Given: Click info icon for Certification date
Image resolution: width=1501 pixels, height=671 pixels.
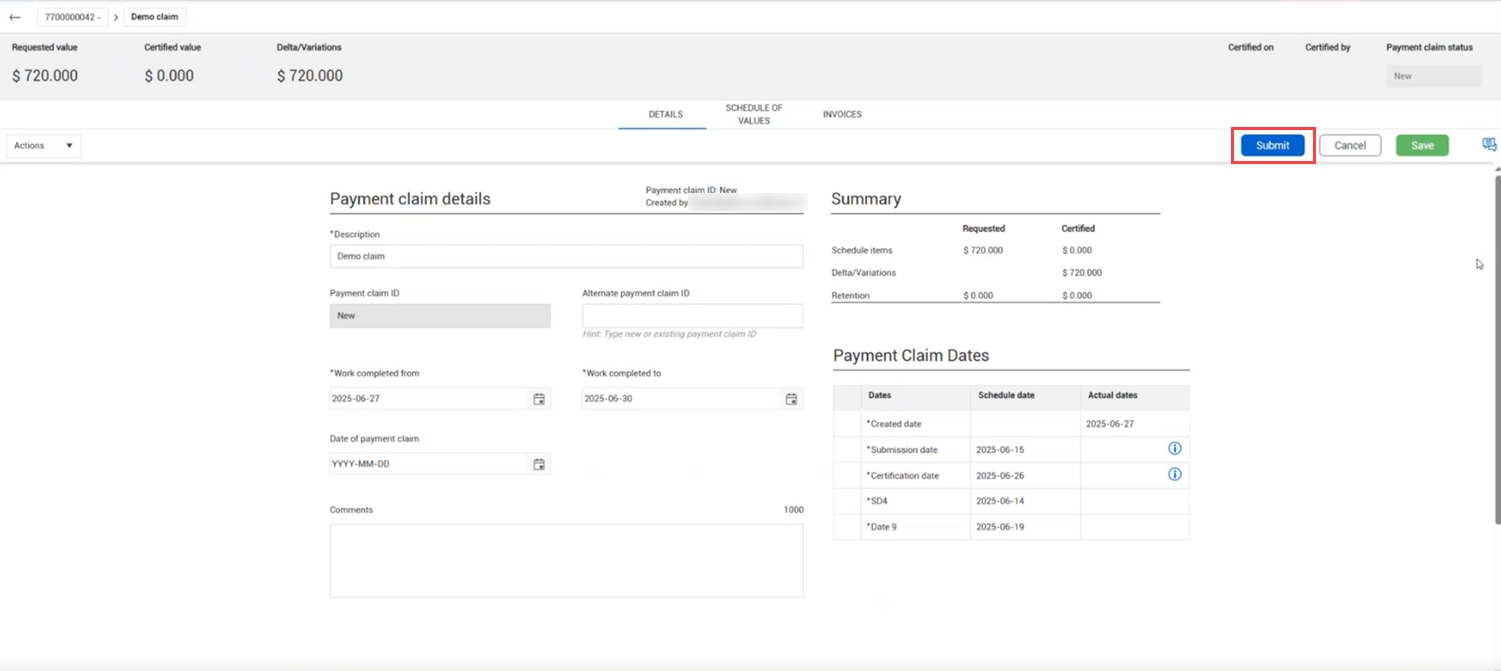Looking at the screenshot, I should tap(1175, 475).
